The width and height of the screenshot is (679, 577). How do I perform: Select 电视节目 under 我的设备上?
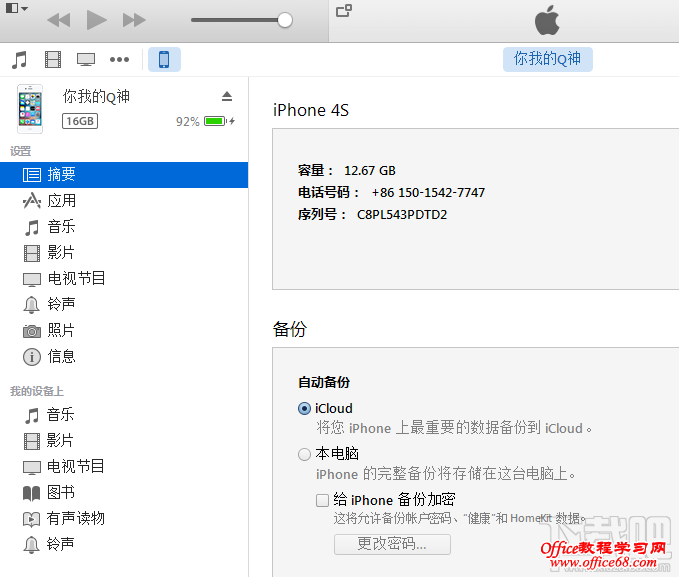click(x=124, y=467)
